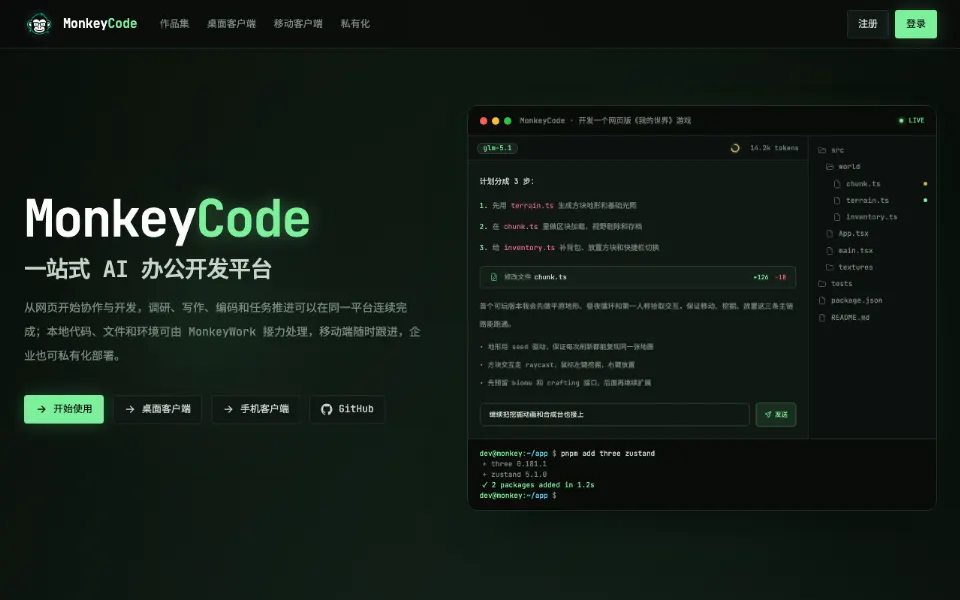Focus the chat prompt input field

point(615,414)
